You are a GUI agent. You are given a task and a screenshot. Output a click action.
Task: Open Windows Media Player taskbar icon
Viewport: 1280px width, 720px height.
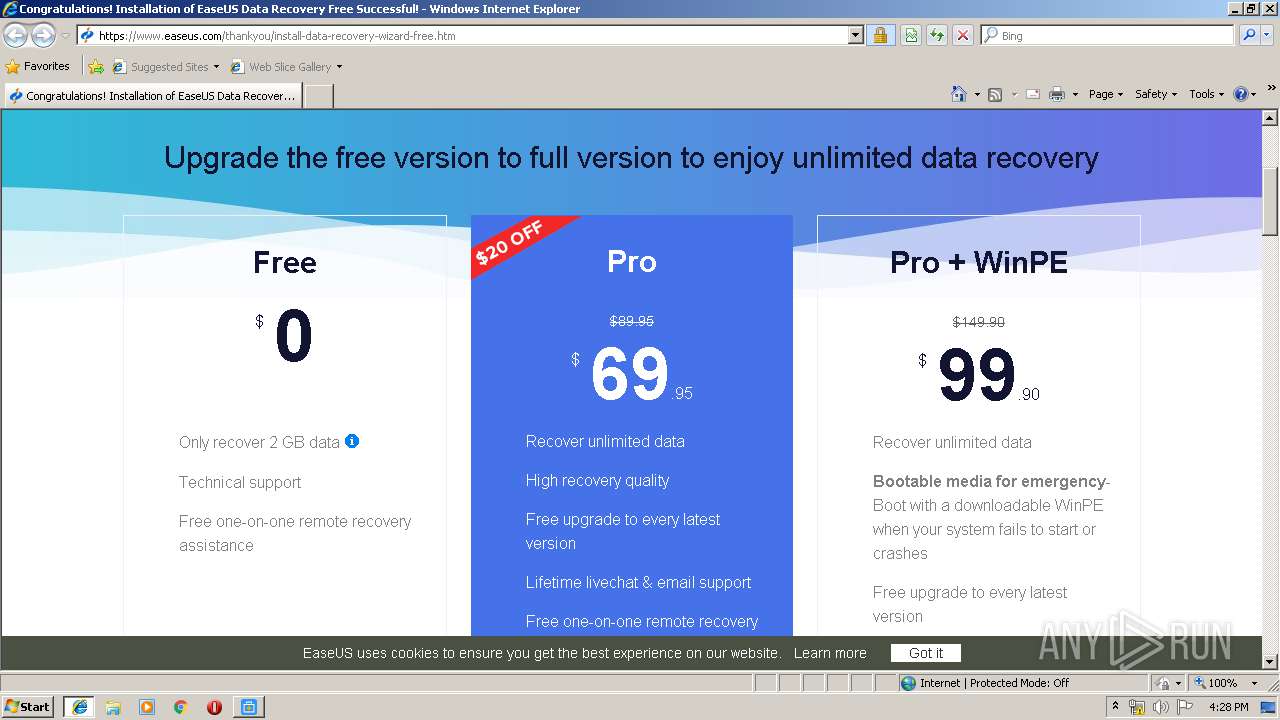point(147,707)
